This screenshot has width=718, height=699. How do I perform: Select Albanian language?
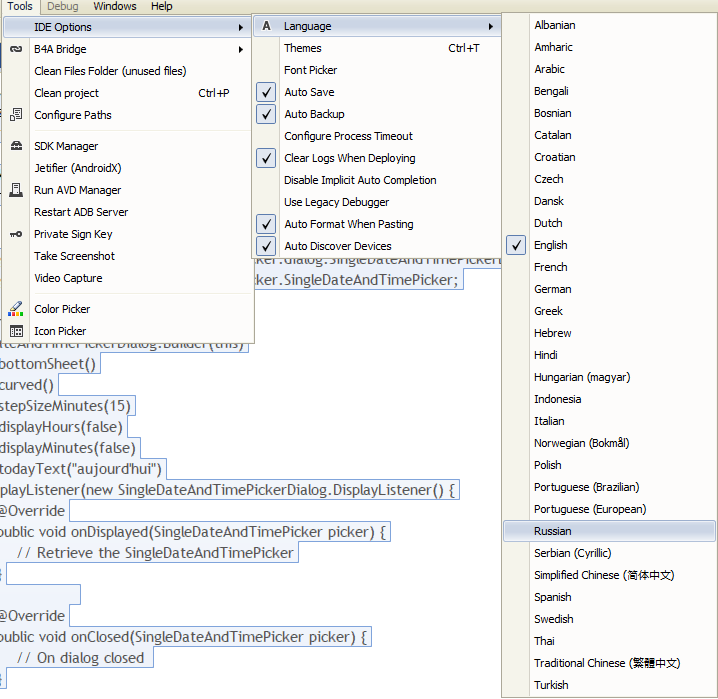click(555, 25)
